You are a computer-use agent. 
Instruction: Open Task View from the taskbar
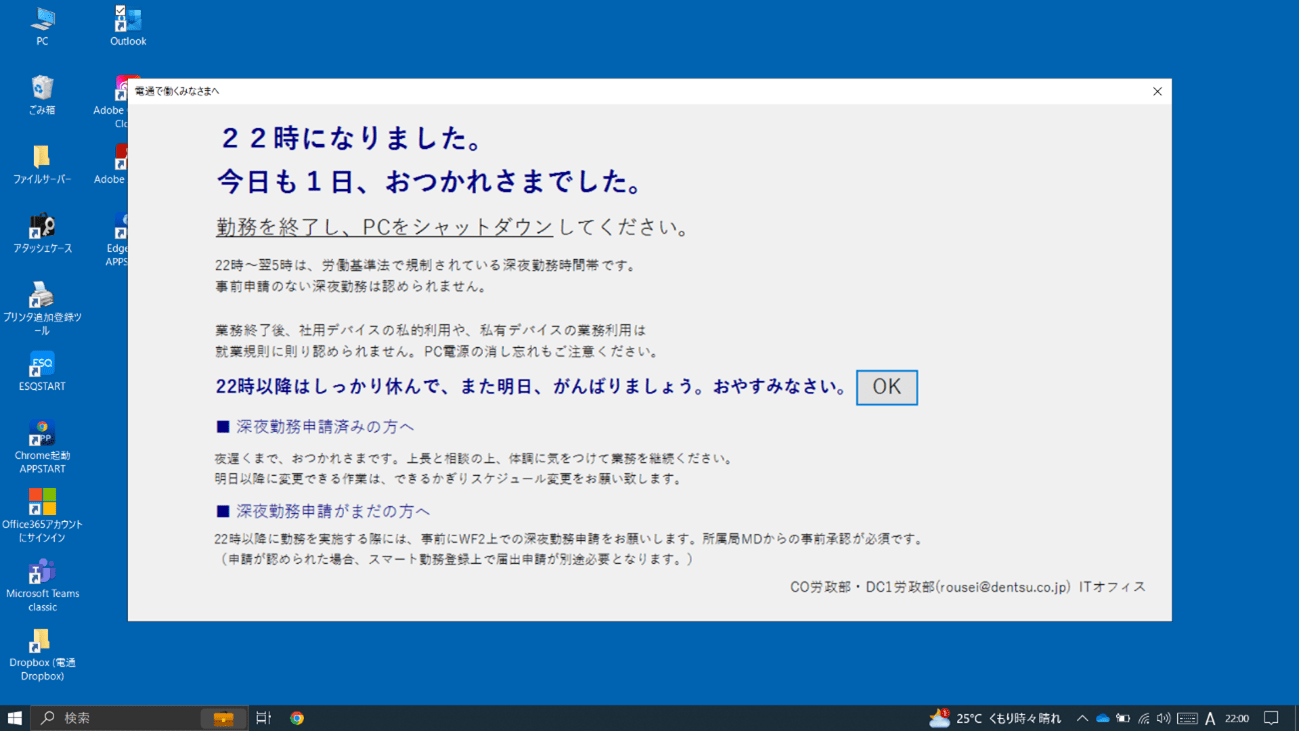264,718
